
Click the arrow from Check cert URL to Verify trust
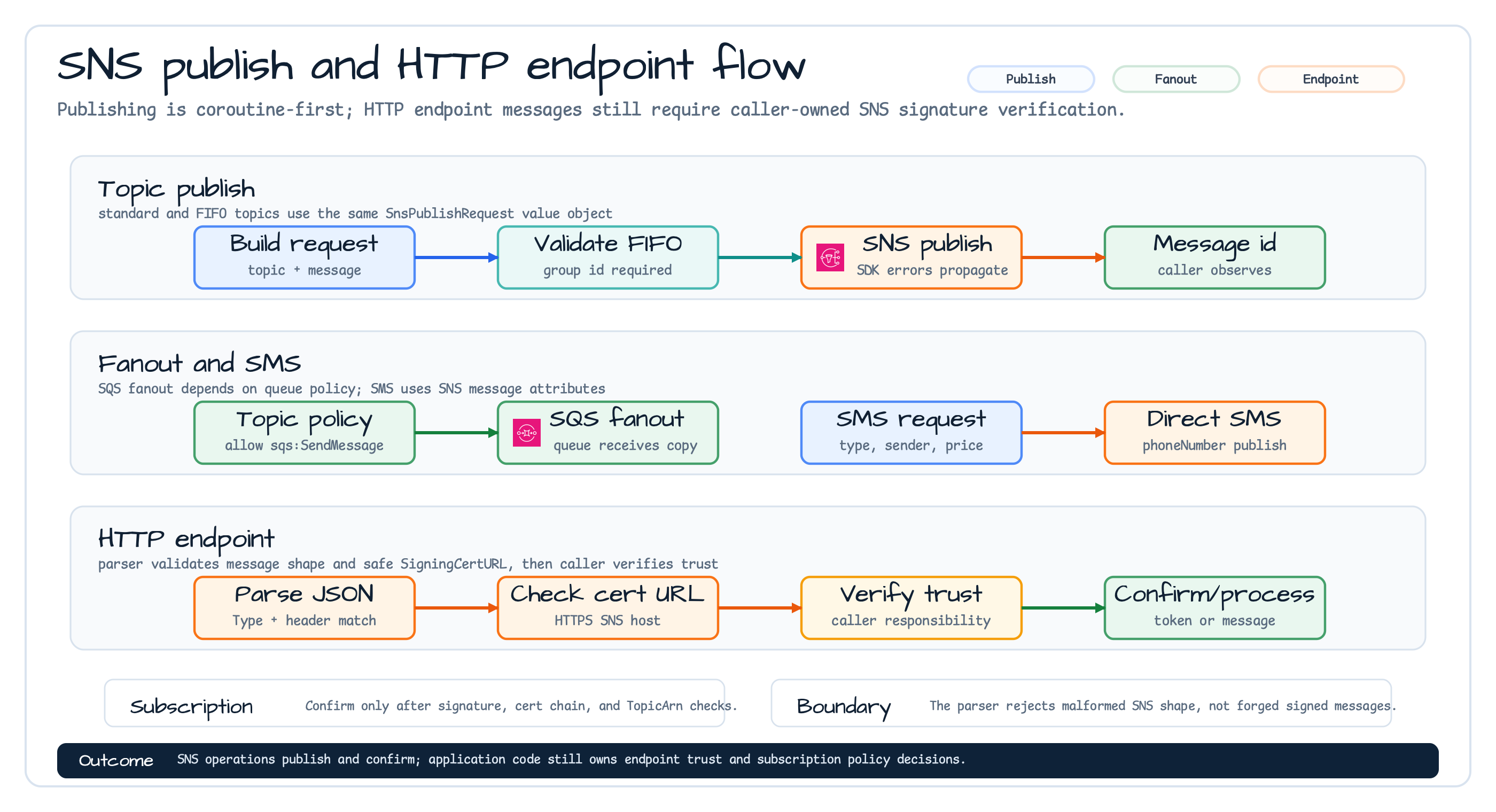[x=760, y=608]
